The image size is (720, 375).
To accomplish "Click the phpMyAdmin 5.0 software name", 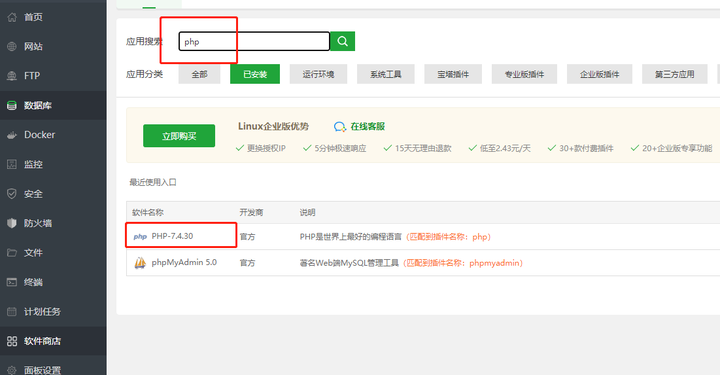I will [184, 263].
